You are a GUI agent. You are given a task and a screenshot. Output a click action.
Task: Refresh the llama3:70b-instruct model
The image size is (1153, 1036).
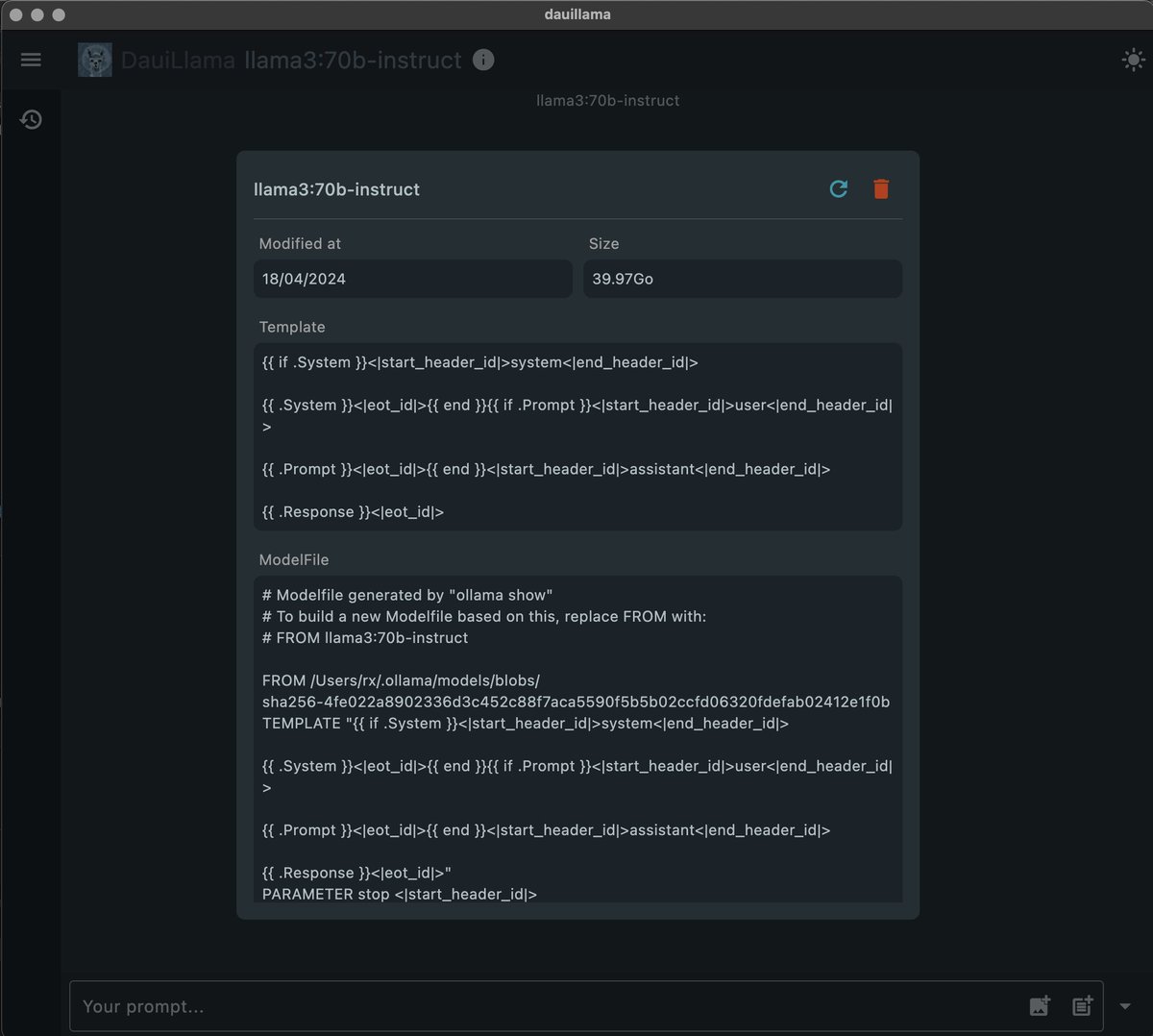pos(839,188)
